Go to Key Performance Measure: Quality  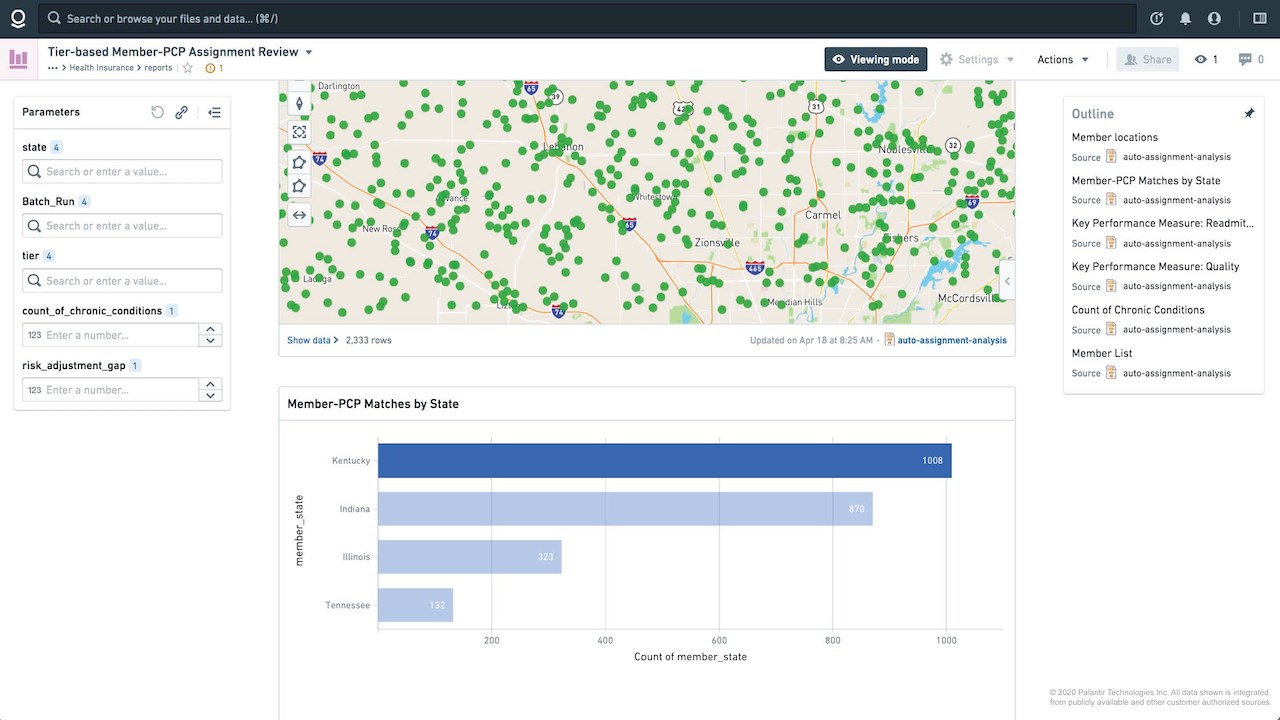(x=1155, y=267)
